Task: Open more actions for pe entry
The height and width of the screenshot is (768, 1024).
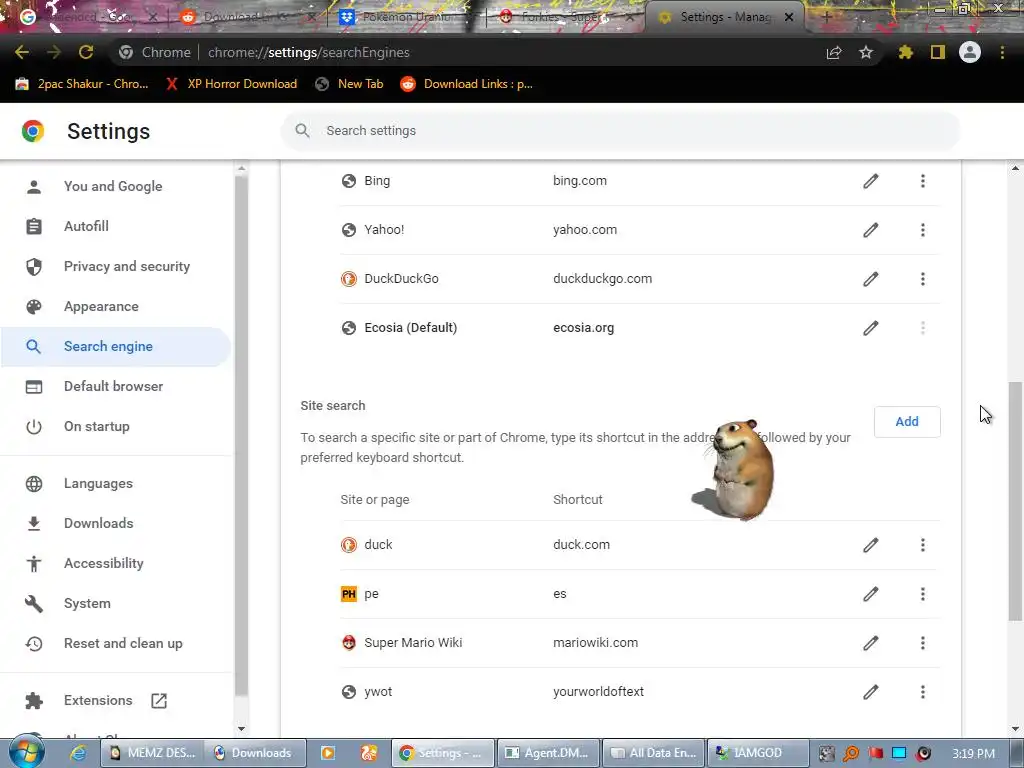Action: coord(923,594)
